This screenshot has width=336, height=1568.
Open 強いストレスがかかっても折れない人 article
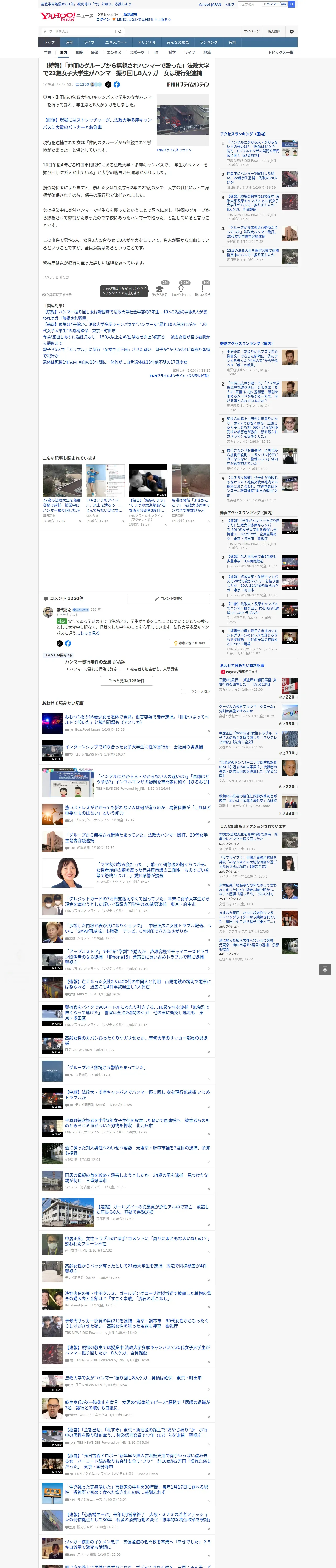pyautogui.click(x=138, y=810)
